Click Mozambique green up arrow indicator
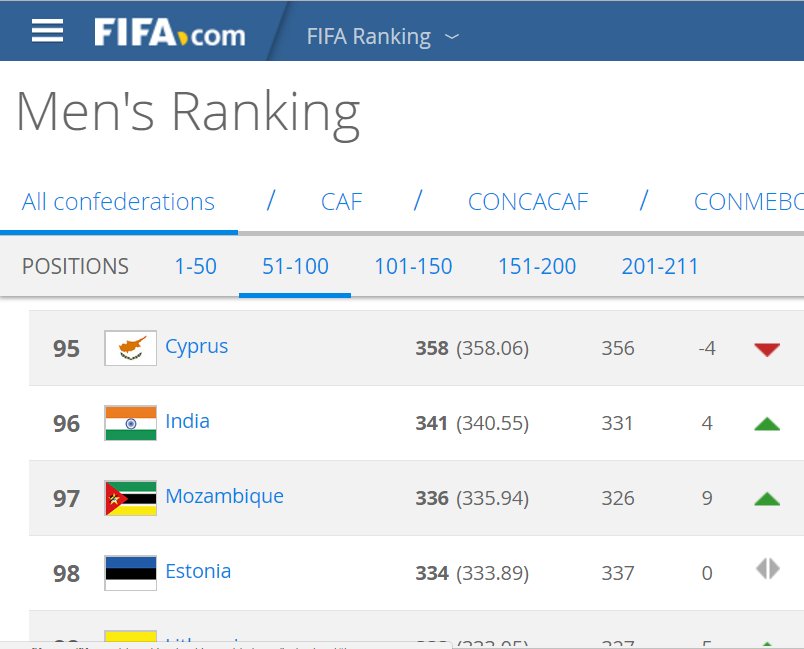 767,499
